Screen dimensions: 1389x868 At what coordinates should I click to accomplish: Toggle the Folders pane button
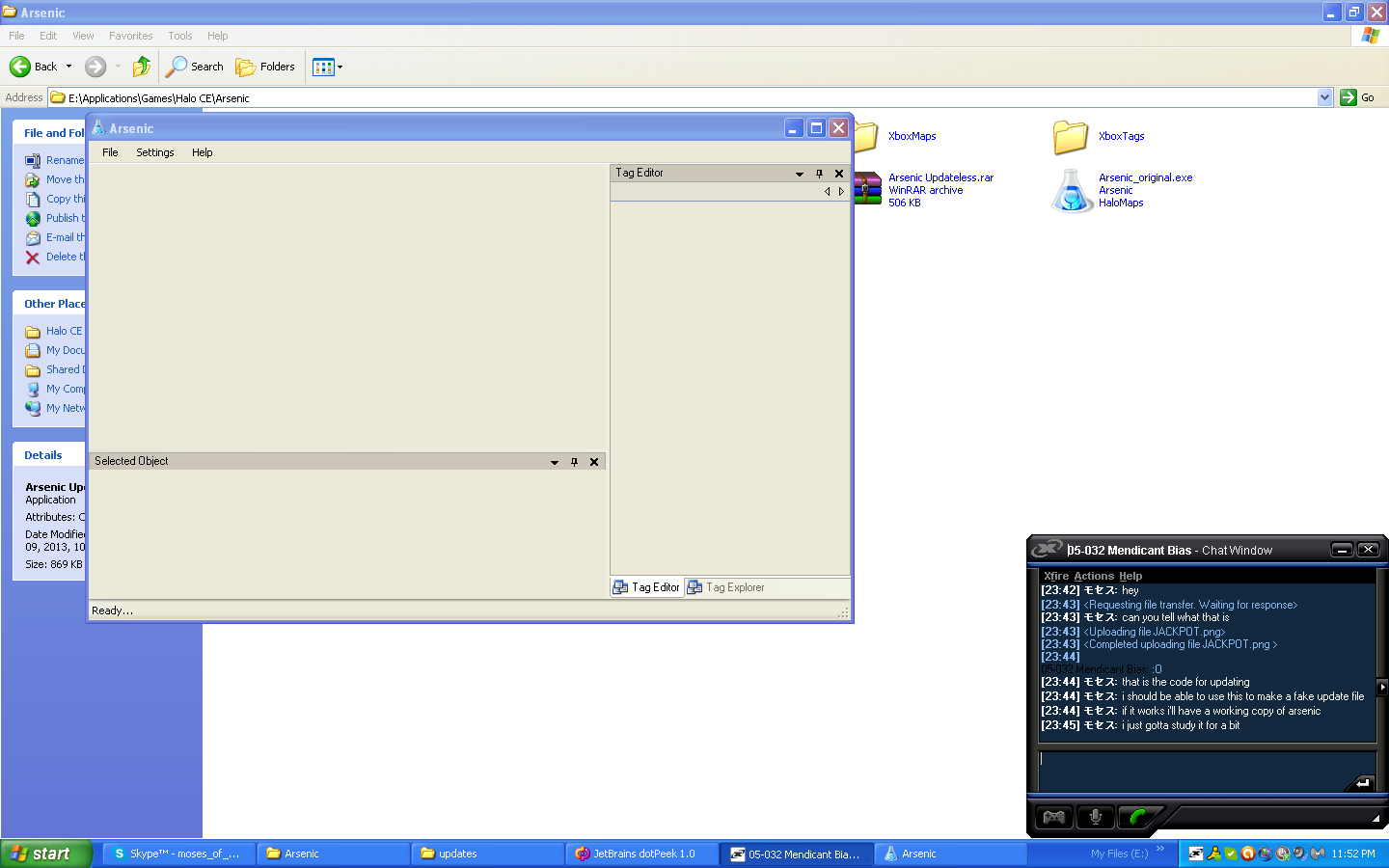click(265, 67)
